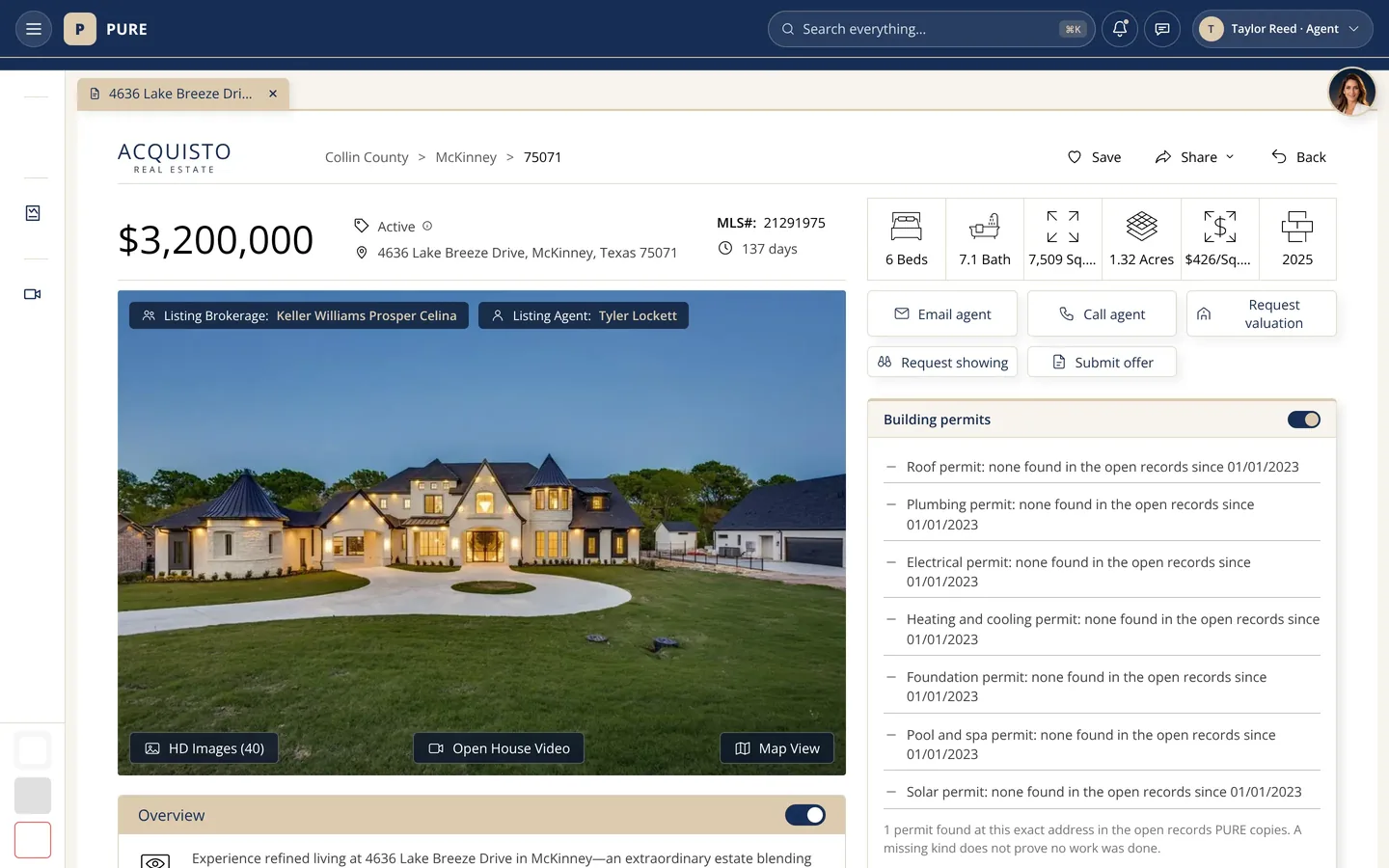
Task: Play the Open House Video
Action: tap(499, 748)
